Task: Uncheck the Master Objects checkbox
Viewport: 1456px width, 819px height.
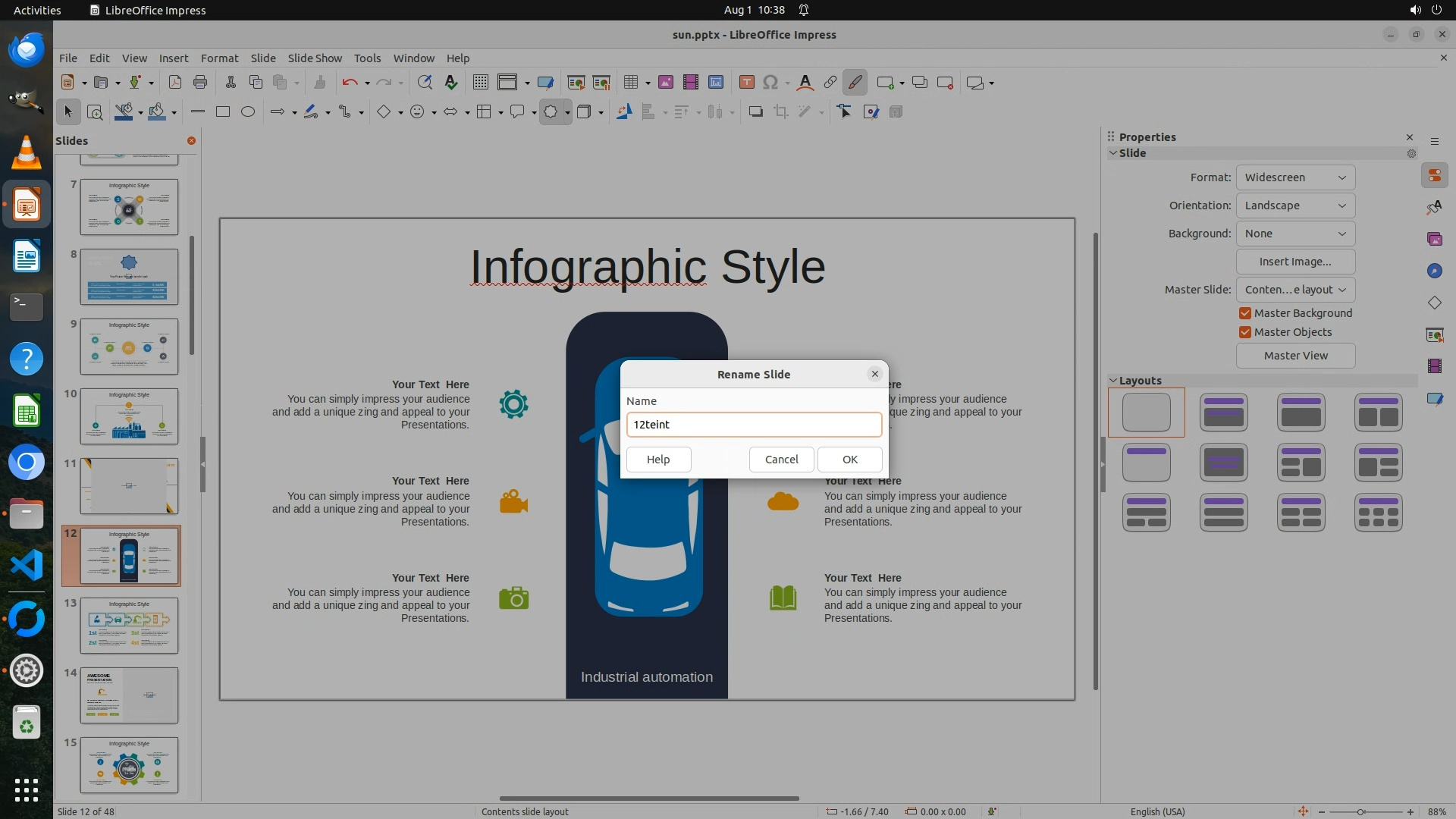Action: pyautogui.click(x=1244, y=332)
